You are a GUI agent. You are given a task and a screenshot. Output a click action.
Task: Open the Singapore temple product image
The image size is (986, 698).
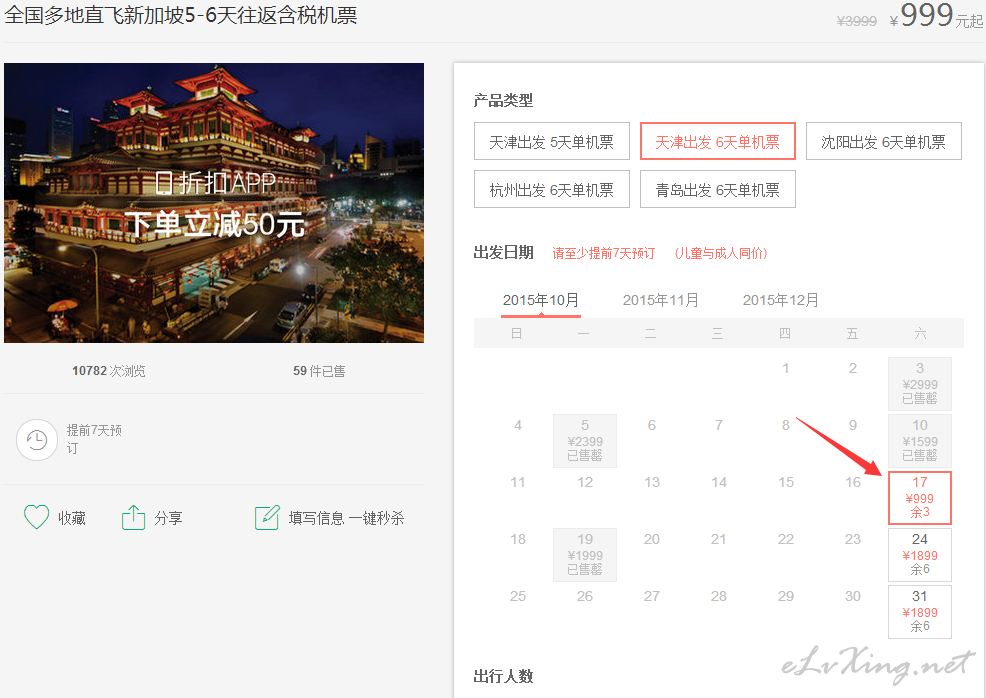(x=214, y=202)
